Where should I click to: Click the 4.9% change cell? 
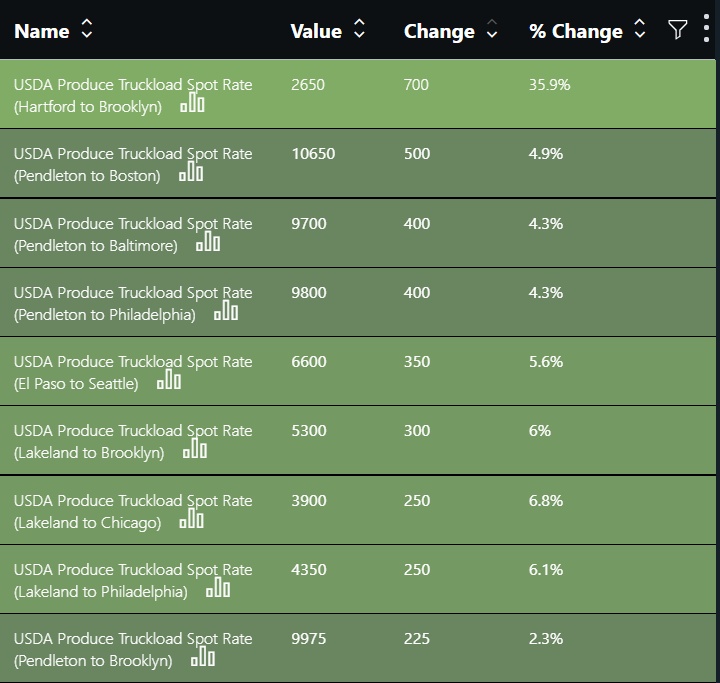pyautogui.click(x=546, y=153)
